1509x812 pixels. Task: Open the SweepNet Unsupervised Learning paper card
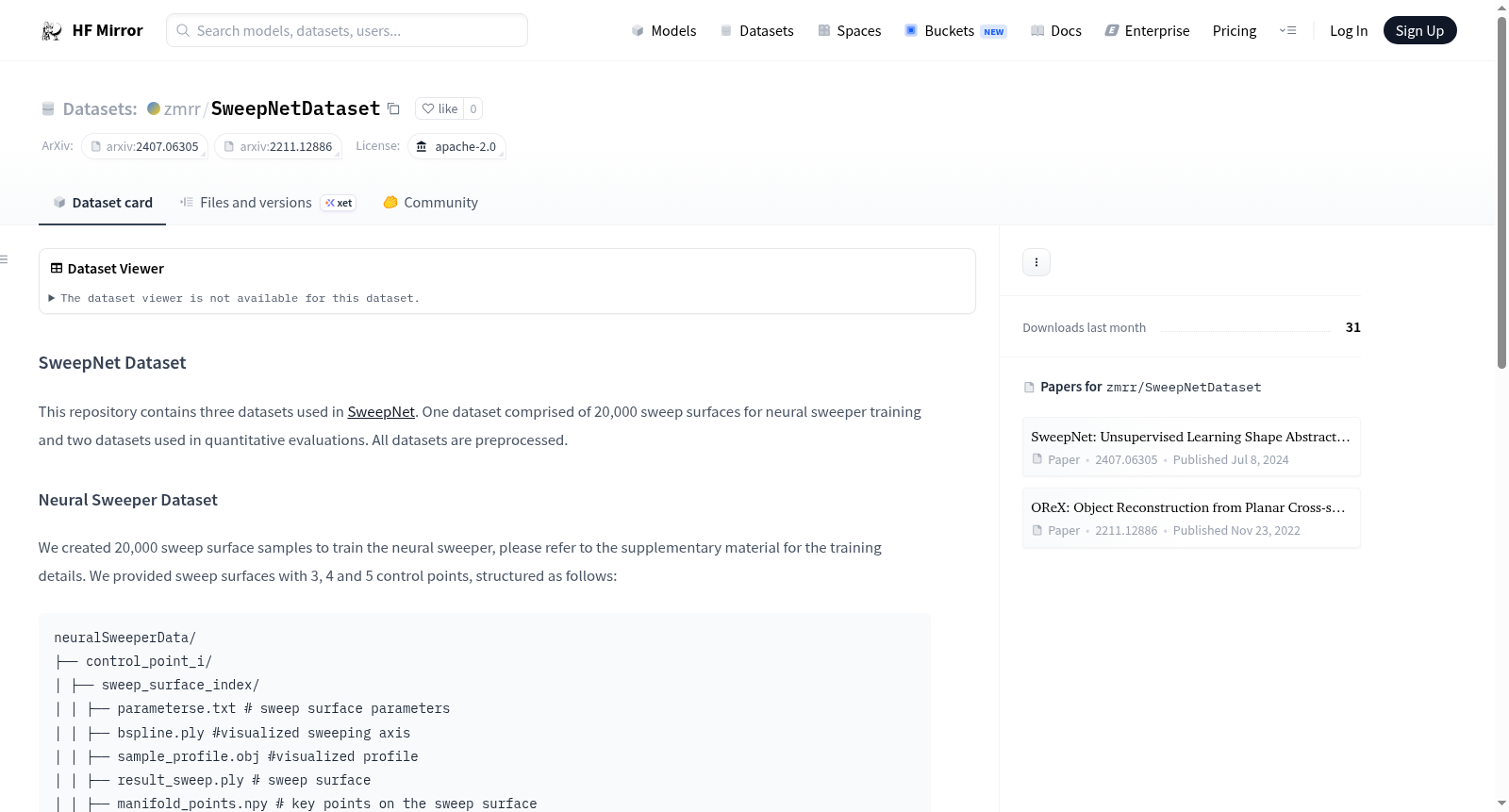point(1191,447)
